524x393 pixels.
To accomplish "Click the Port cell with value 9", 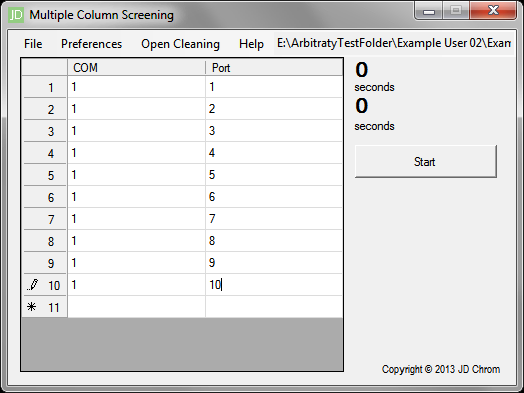I will click(274, 263).
